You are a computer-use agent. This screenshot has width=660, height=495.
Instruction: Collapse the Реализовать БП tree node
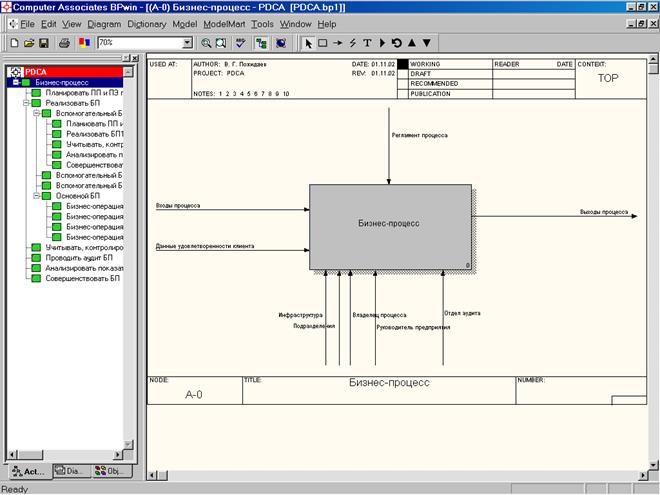(24, 103)
